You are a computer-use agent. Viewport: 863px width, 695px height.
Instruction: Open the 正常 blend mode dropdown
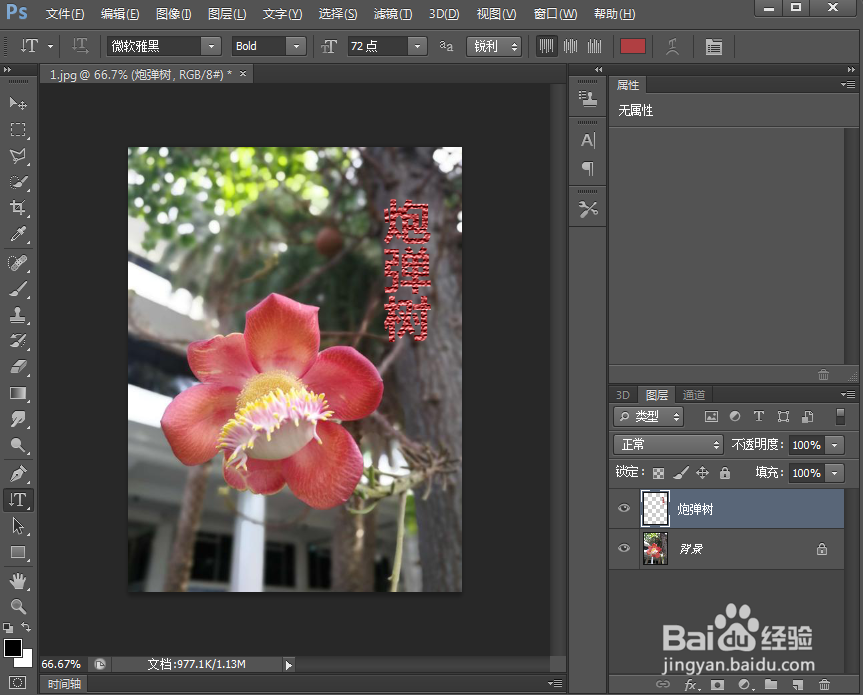668,445
